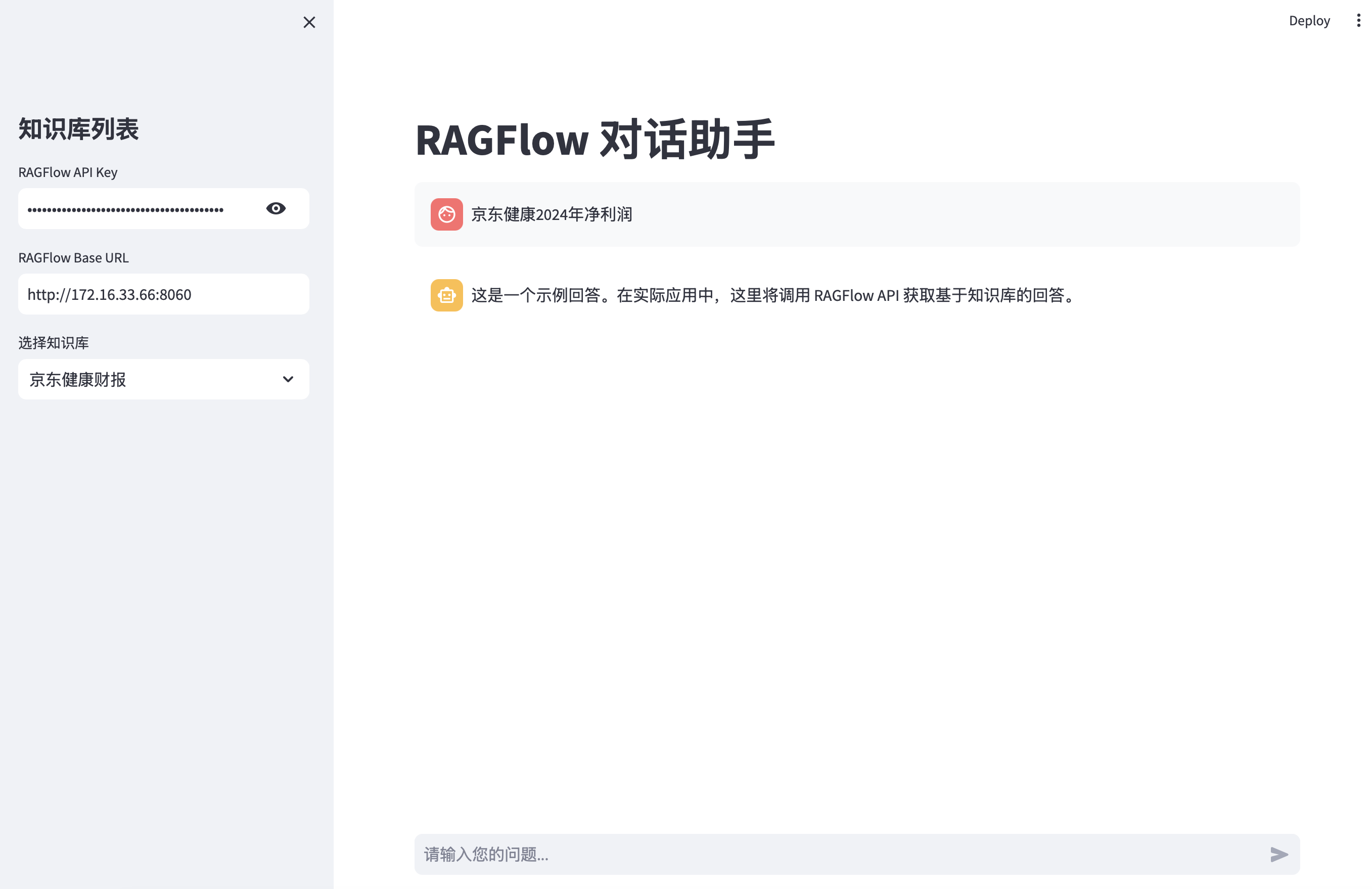Viewport: 1372px width, 889px height.
Task: Click the RAGFlow Base URL label
Action: pos(73,258)
